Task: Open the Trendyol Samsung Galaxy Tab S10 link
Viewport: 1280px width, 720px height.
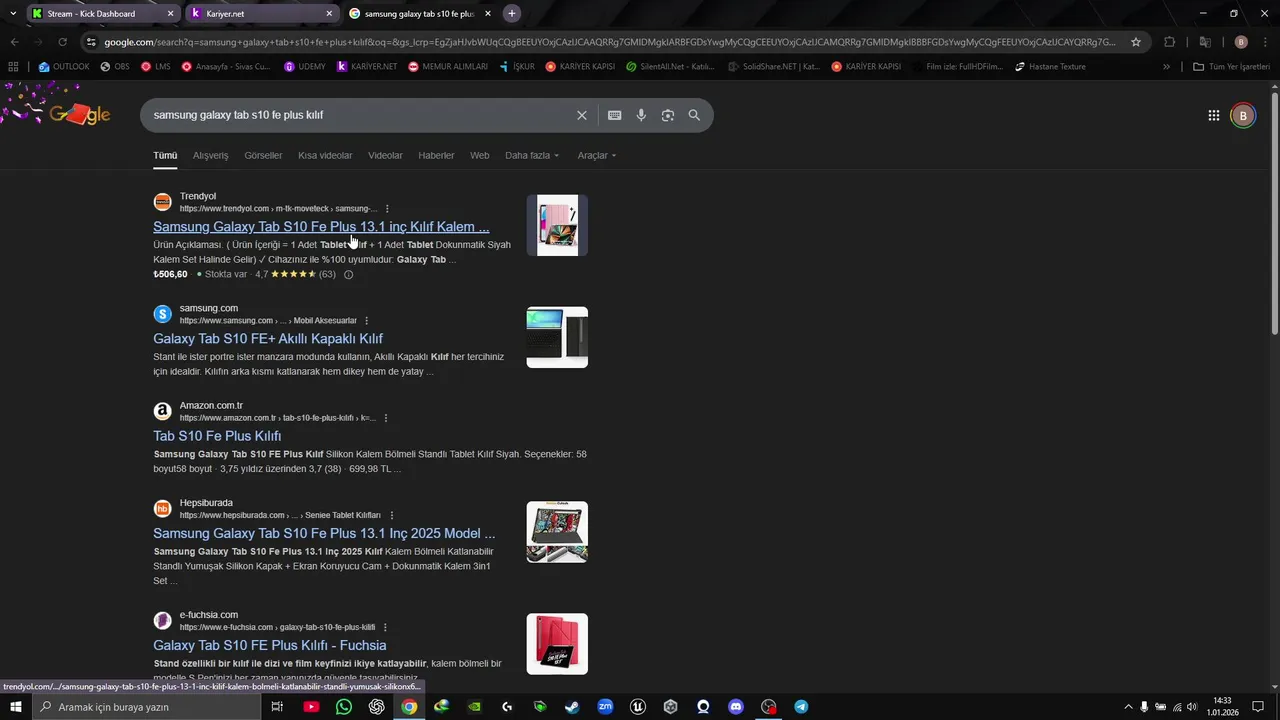Action: point(321,227)
